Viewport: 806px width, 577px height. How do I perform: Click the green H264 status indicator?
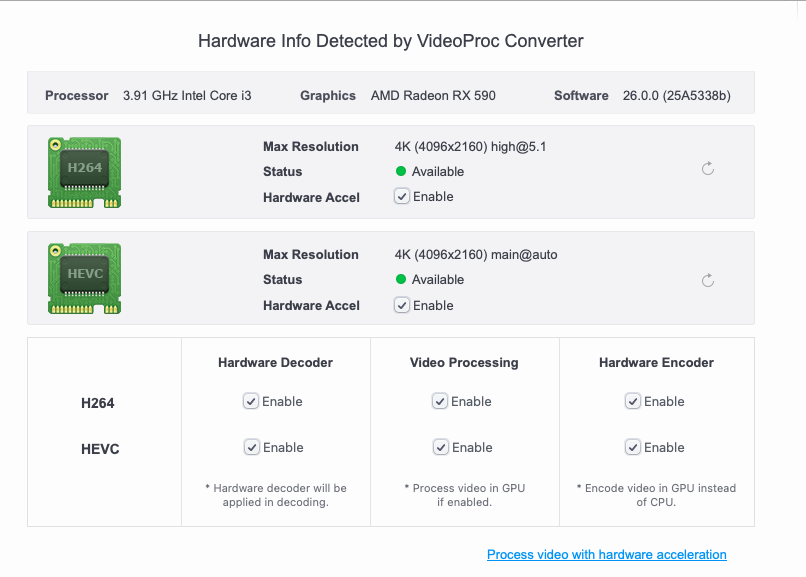(x=401, y=172)
